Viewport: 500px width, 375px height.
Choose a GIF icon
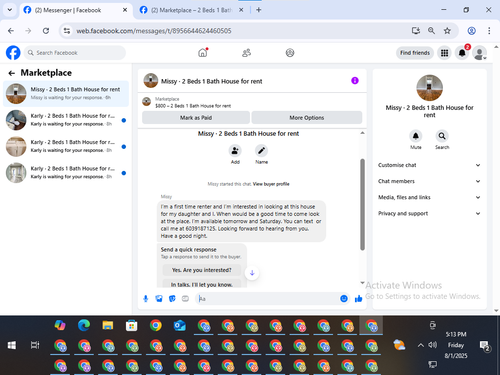pos(185,299)
